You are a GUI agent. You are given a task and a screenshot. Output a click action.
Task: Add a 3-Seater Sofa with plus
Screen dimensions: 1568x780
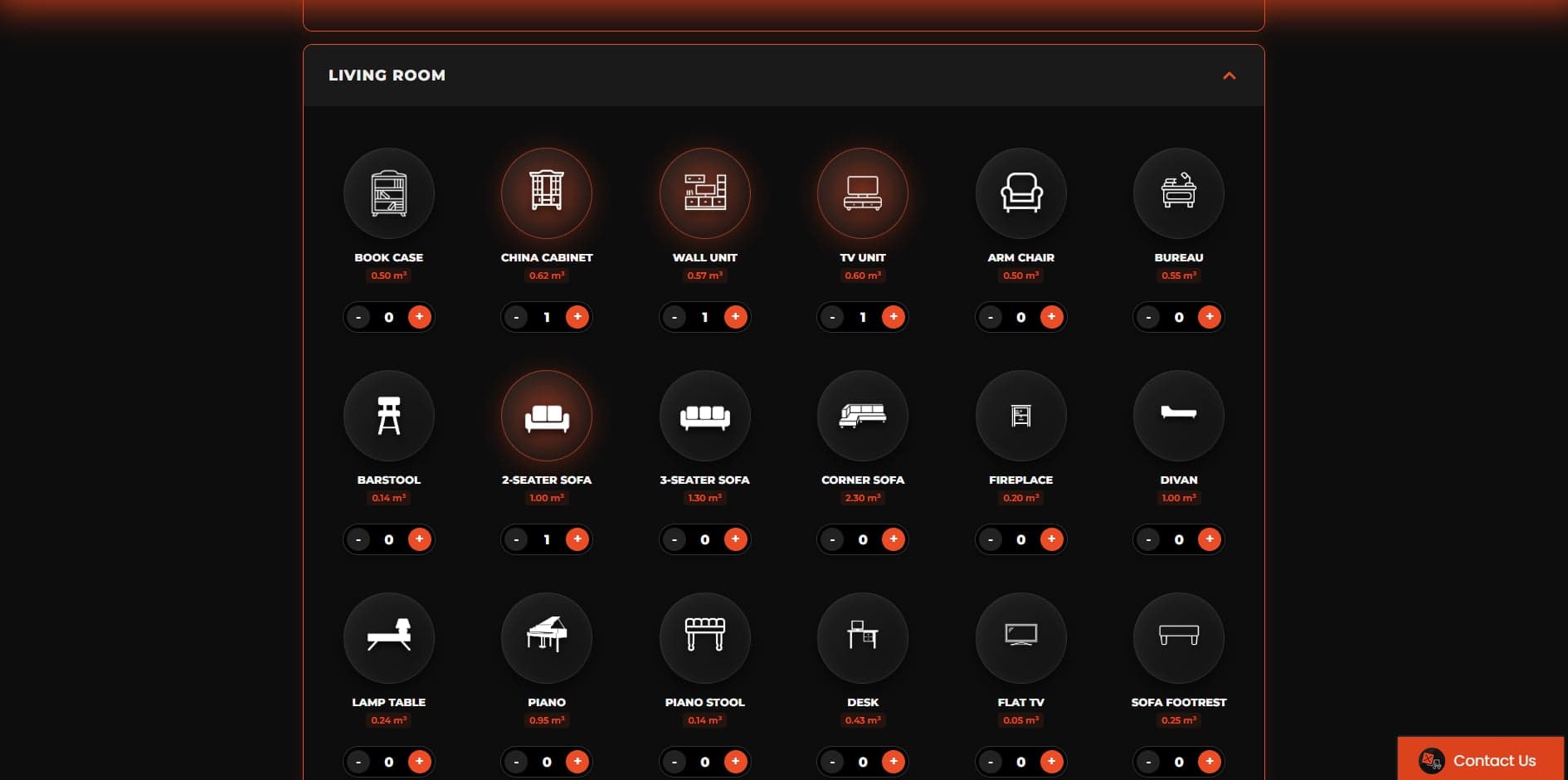[736, 539]
